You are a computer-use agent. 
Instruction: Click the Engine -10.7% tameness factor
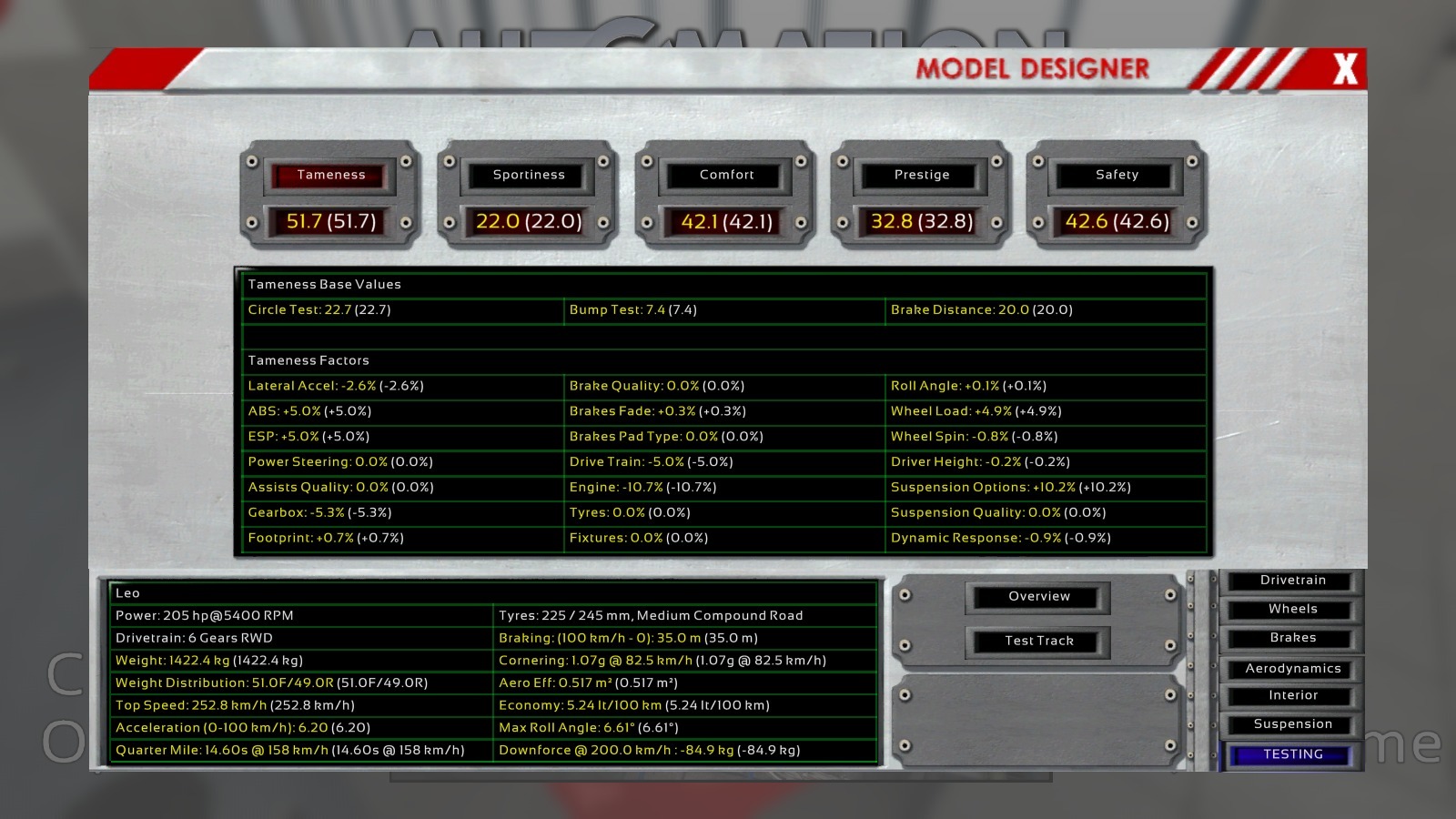click(x=642, y=488)
